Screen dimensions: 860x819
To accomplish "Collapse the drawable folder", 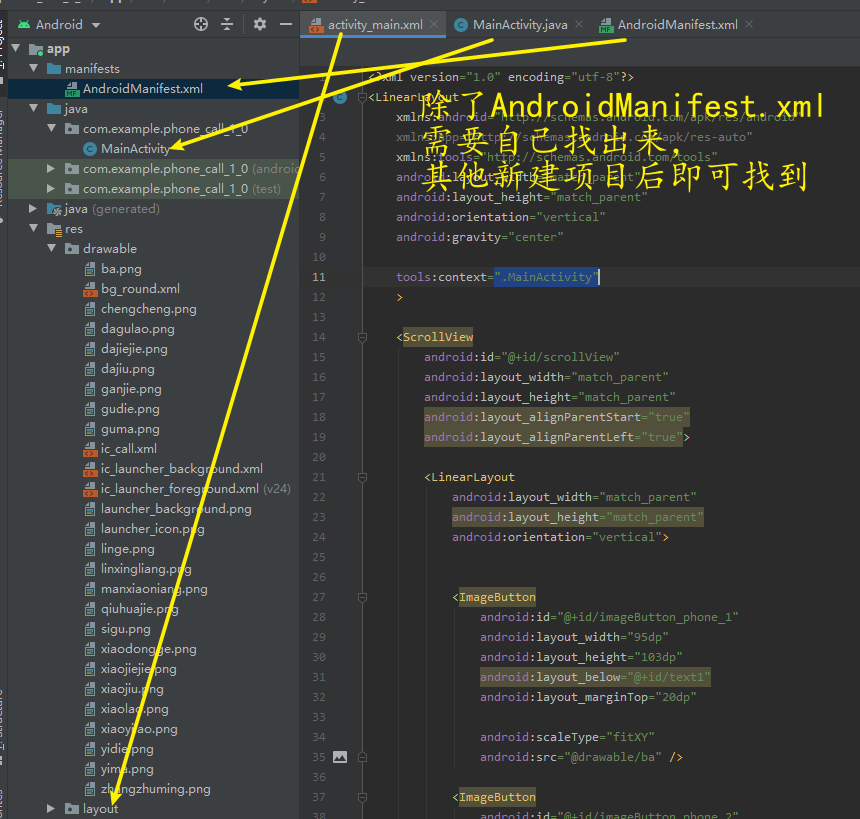I will point(52,248).
